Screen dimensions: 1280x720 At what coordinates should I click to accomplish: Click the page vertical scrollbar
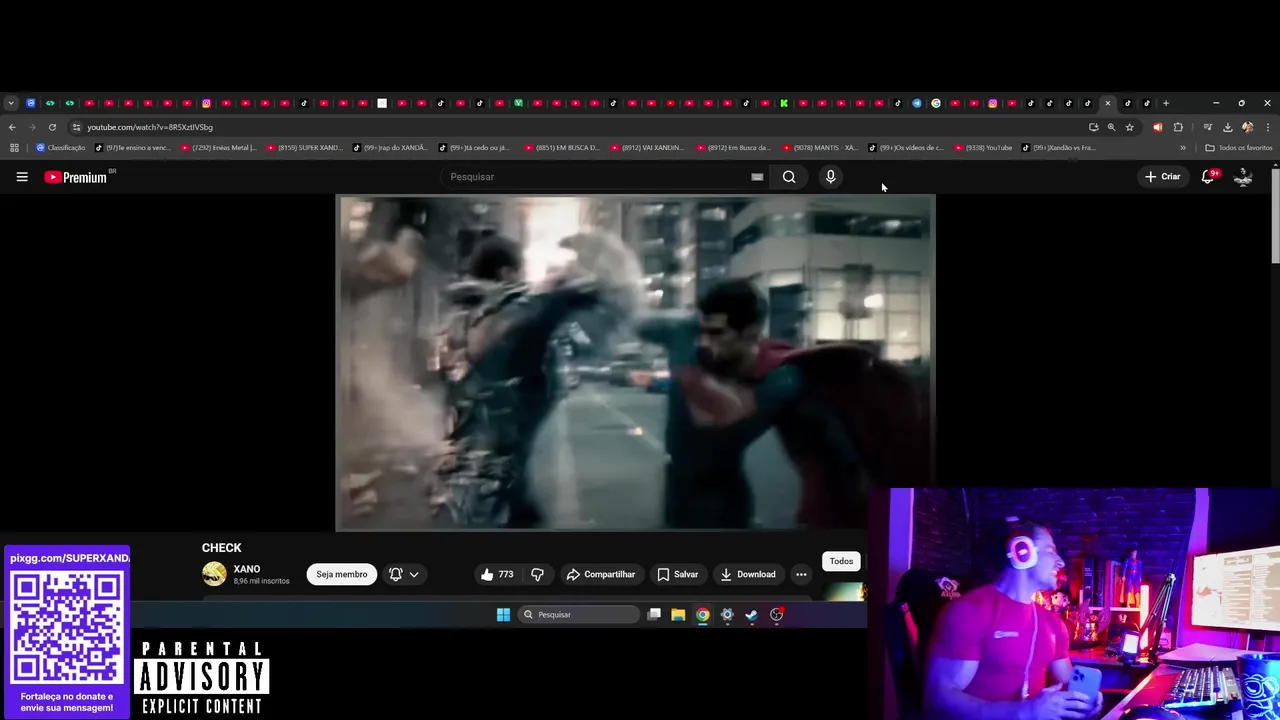[1274, 217]
